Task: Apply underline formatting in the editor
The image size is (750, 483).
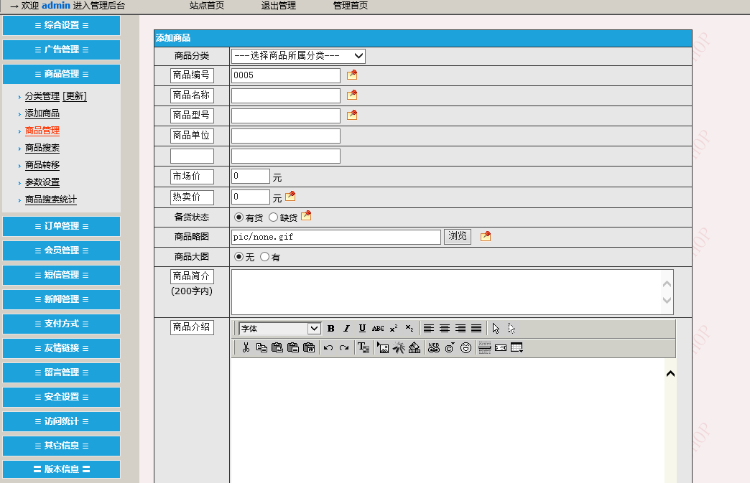Action: point(362,329)
